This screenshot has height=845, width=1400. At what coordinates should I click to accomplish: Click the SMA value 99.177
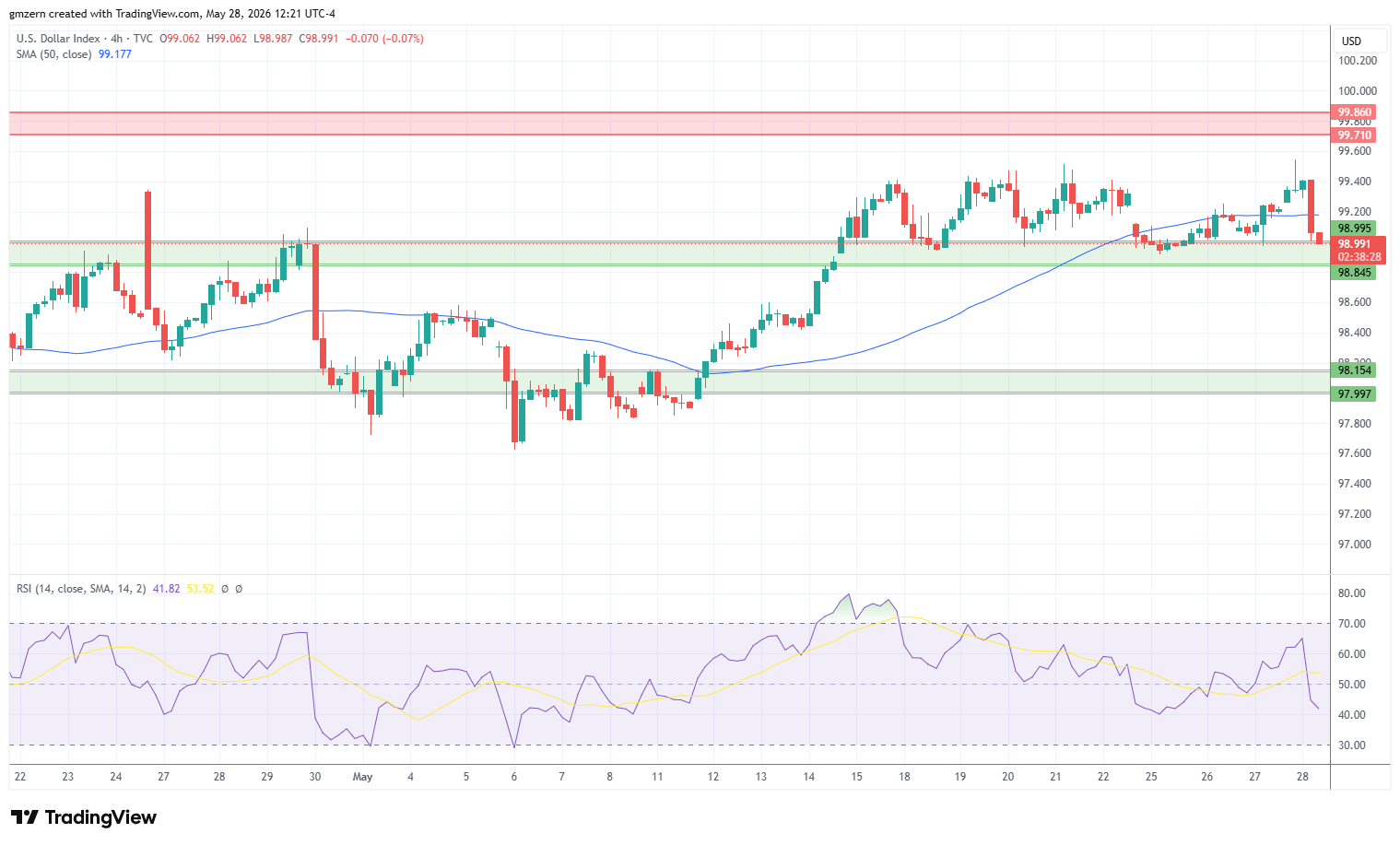[115, 54]
